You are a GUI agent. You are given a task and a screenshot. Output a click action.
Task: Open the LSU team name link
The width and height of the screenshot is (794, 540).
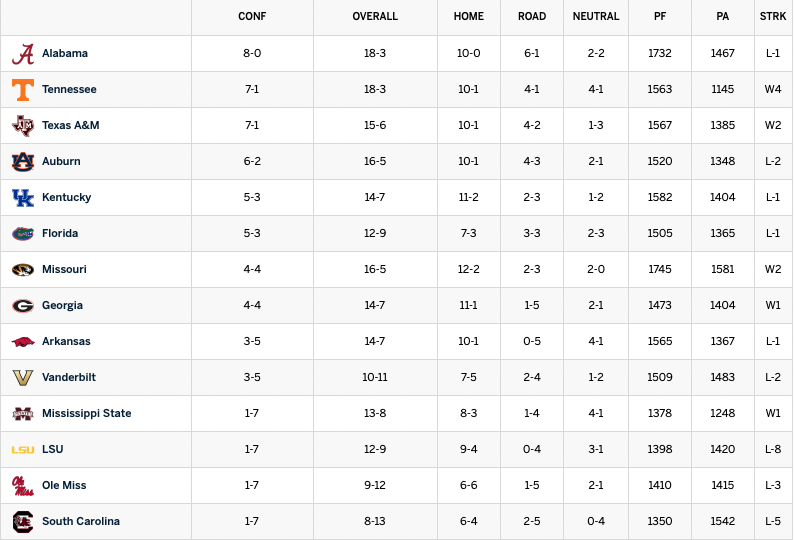click(53, 449)
